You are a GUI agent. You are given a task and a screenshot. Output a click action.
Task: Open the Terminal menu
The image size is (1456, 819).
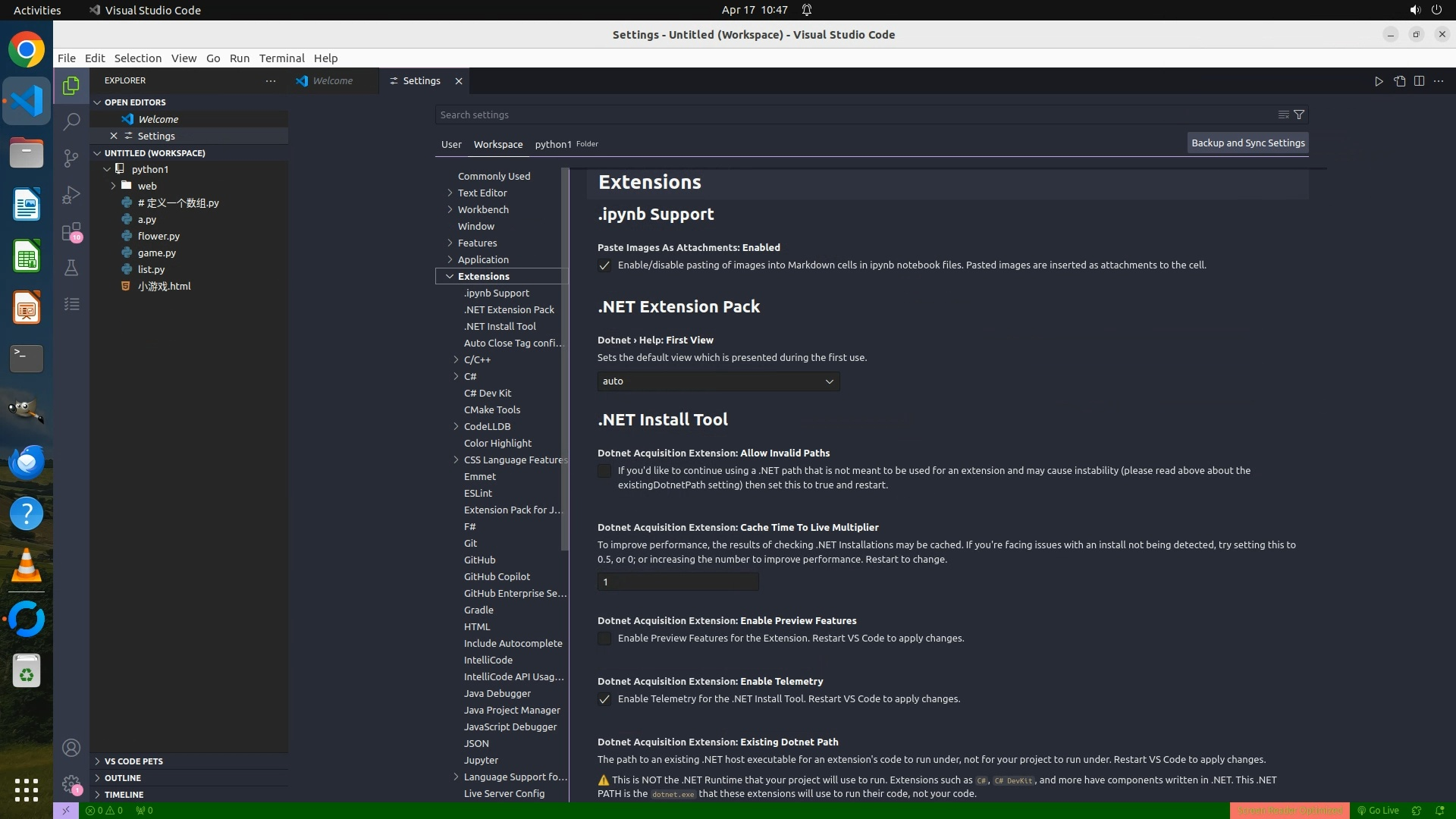(281, 58)
